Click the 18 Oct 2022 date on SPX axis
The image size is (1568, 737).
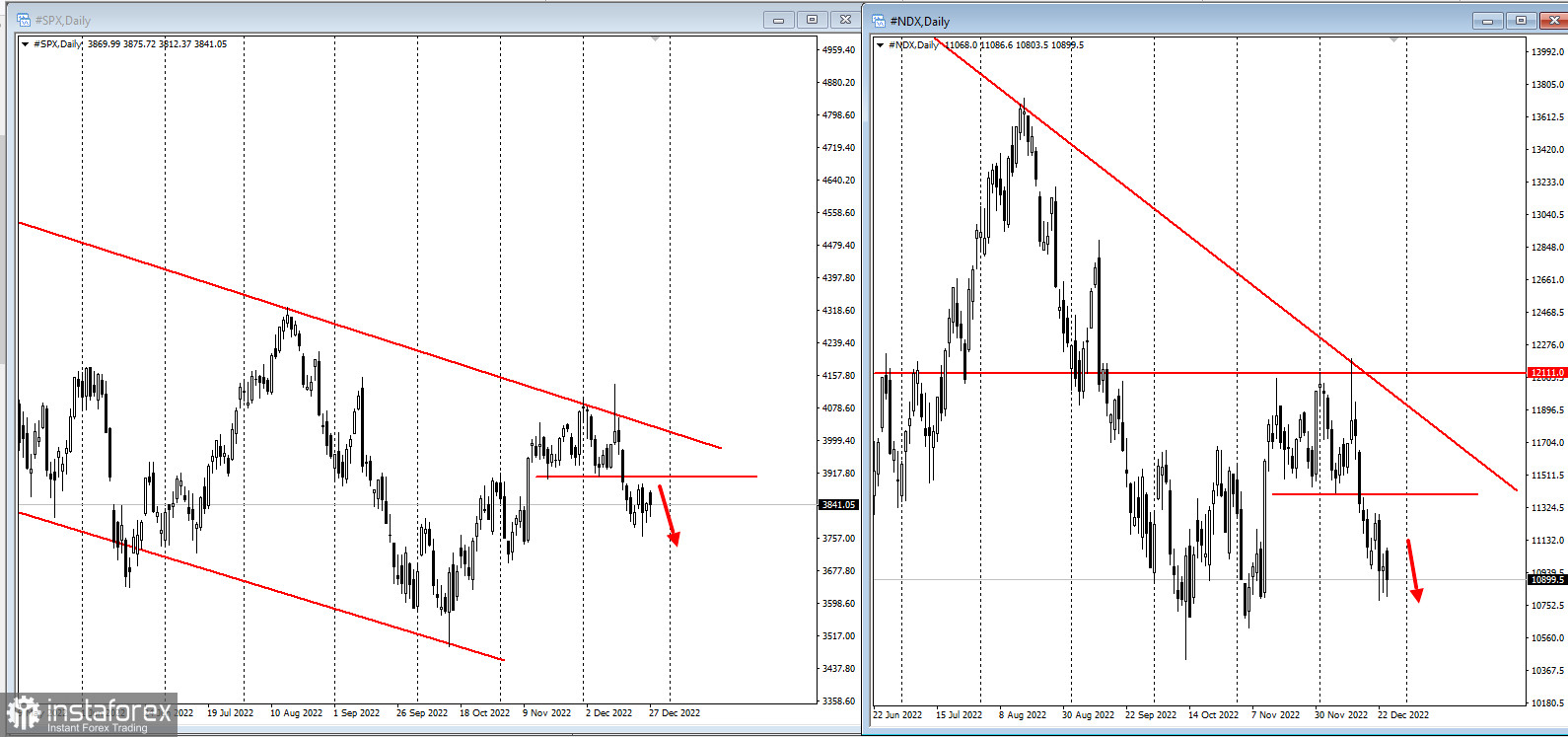click(x=484, y=712)
